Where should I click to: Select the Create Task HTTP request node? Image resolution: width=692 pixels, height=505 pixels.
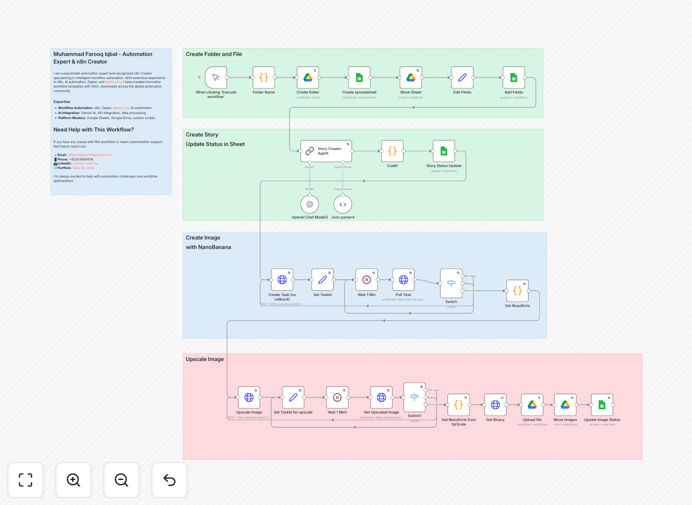coord(282,280)
